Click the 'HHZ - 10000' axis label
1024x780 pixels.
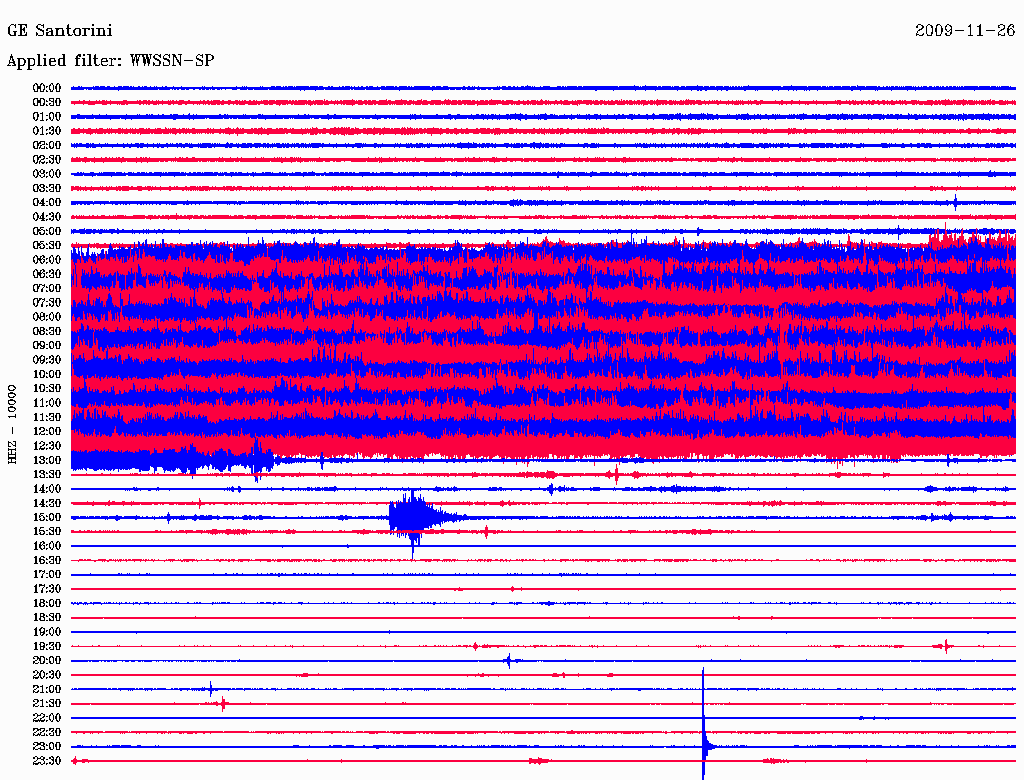pyautogui.click(x=12, y=424)
